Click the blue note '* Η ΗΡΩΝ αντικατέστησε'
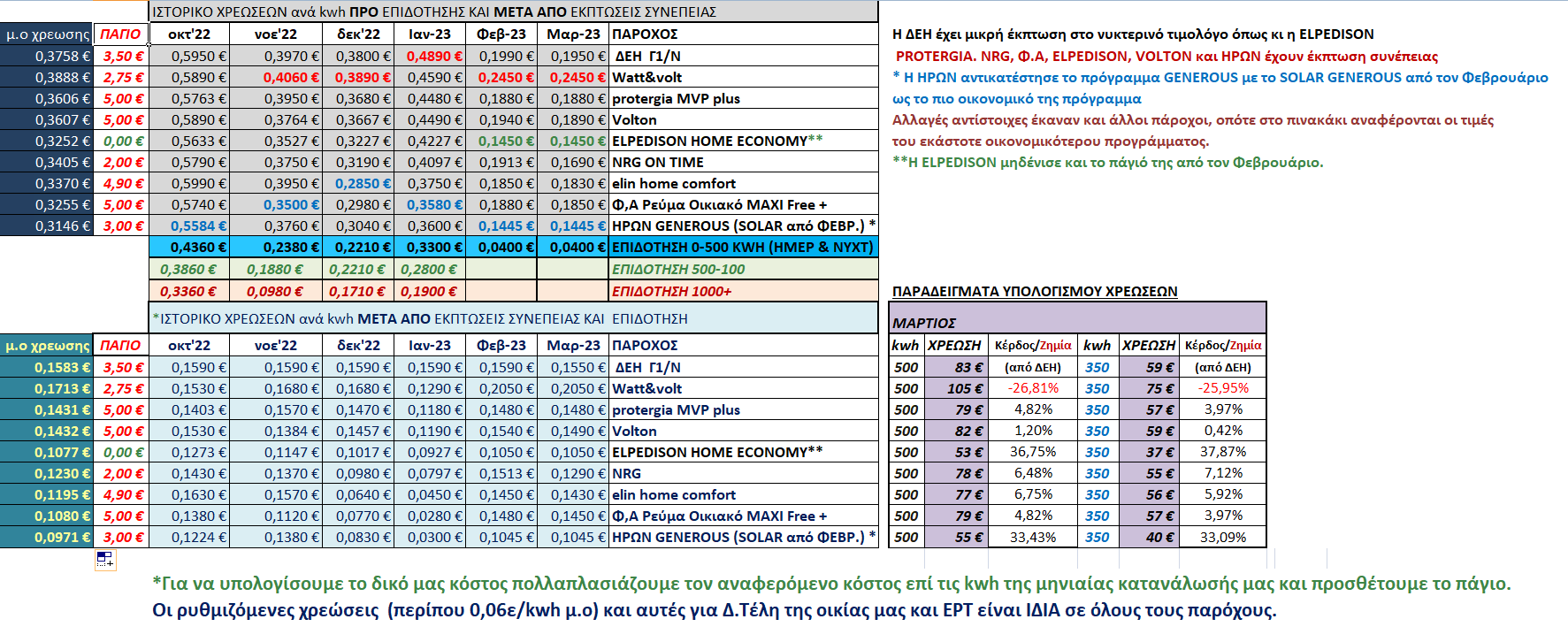Image resolution: width=1568 pixels, height=642 pixels. click(x=1220, y=77)
